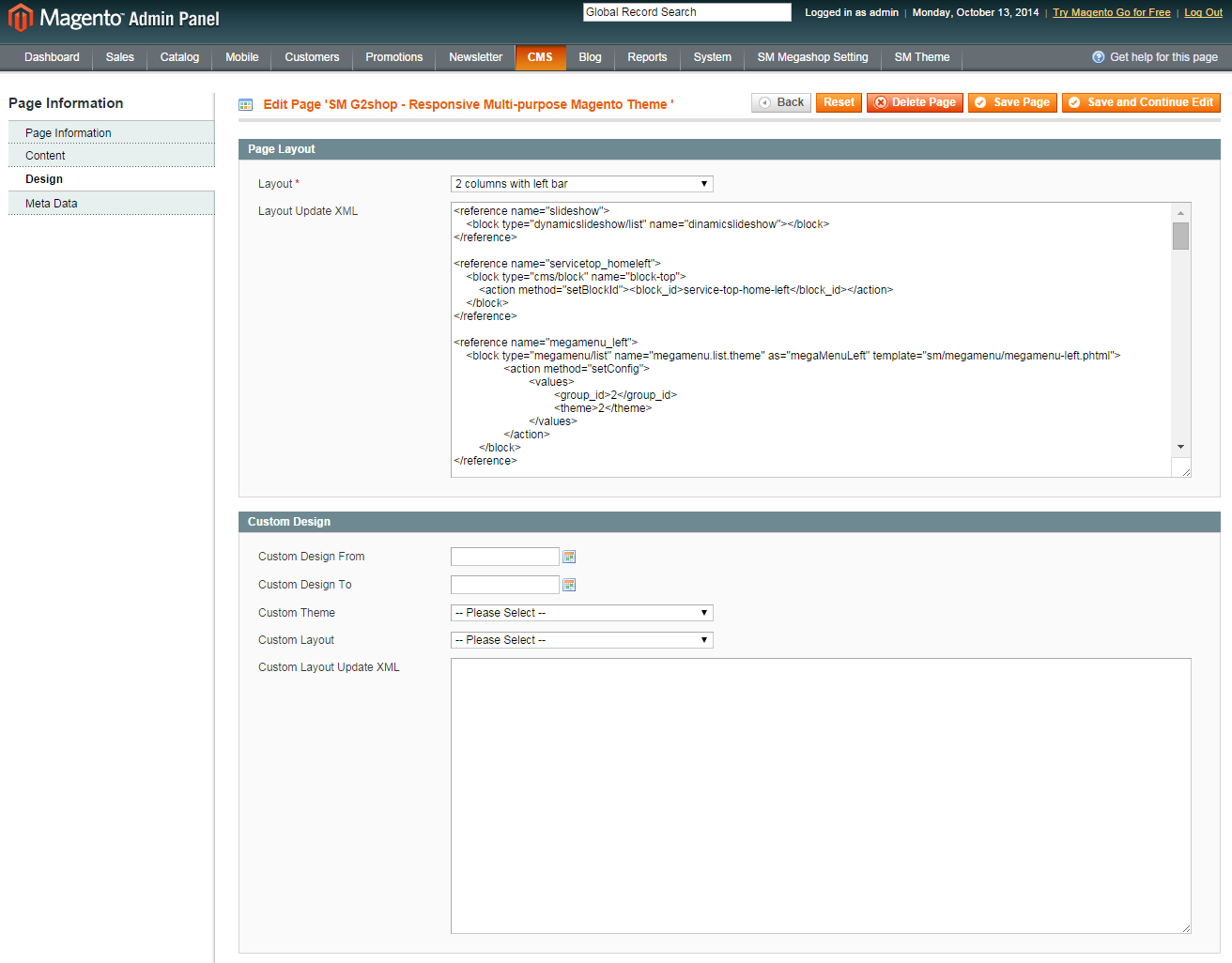The height and width of the screenshot is (963, 1232).
Task: Open the Custom Theme dropdown
Action: [582, 613]
